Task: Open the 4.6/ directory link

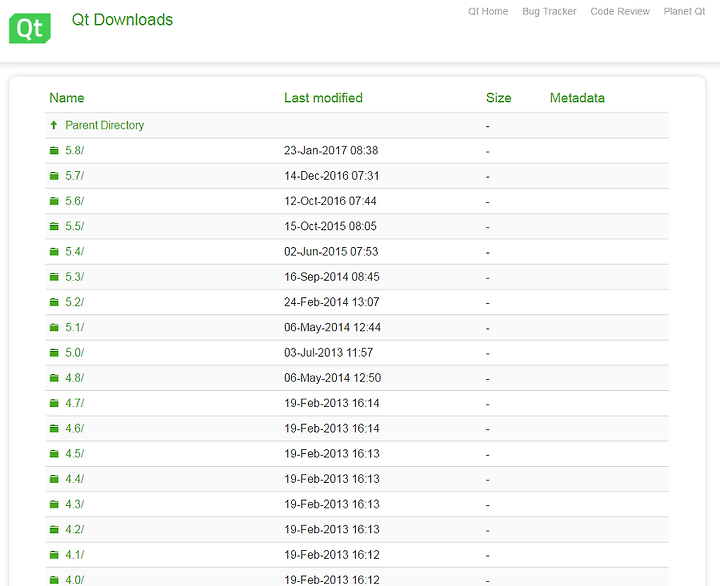Action: coord(74,428)
